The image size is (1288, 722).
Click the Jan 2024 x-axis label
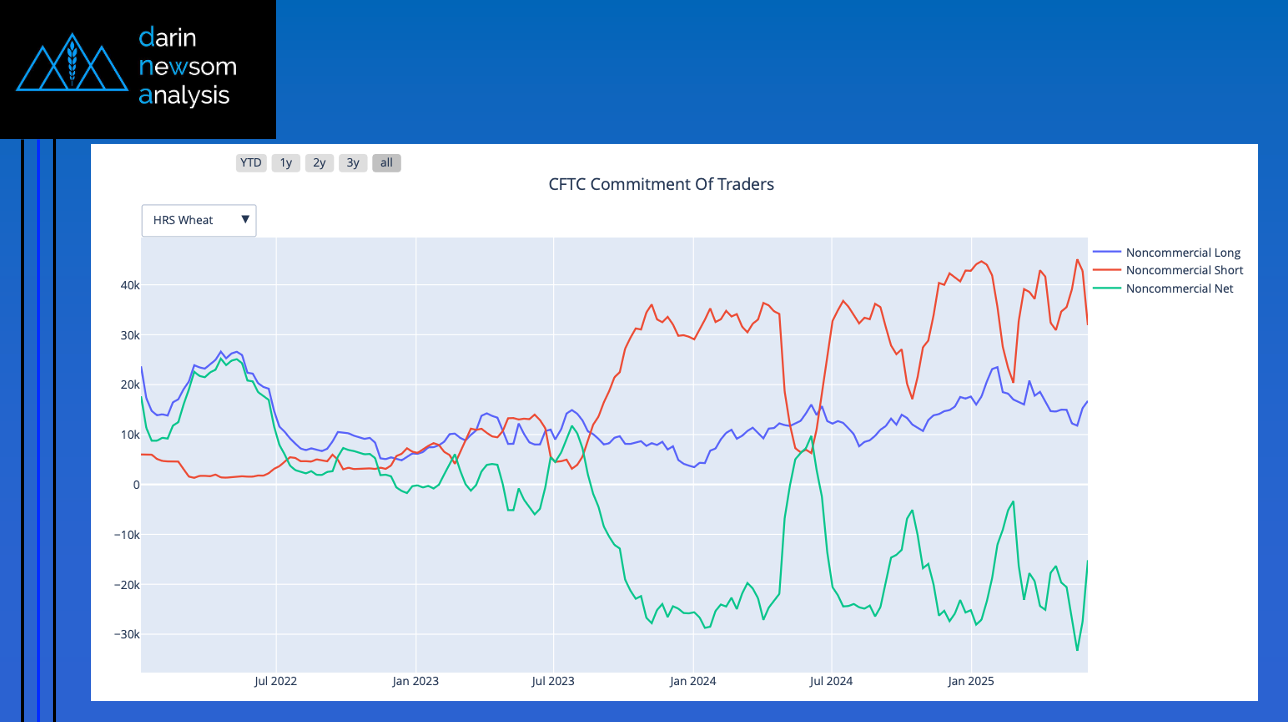[693, 682]
